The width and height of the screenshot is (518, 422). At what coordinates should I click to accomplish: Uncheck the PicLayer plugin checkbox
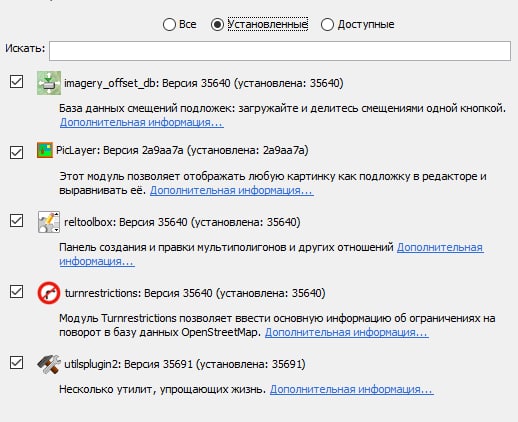16,153
